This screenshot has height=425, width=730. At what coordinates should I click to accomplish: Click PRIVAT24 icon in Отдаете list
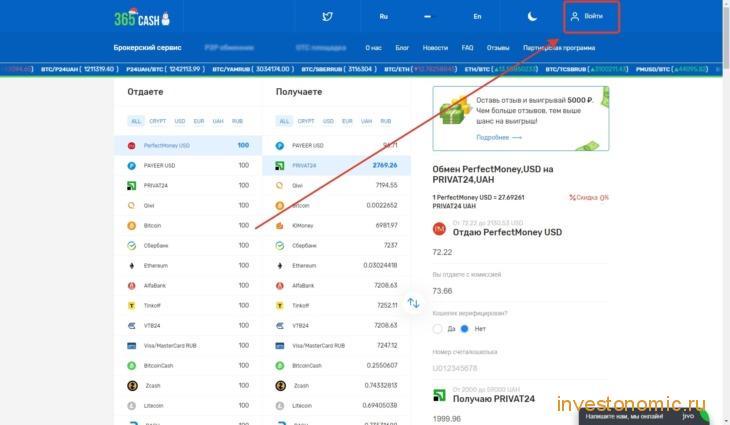(132, 186)
